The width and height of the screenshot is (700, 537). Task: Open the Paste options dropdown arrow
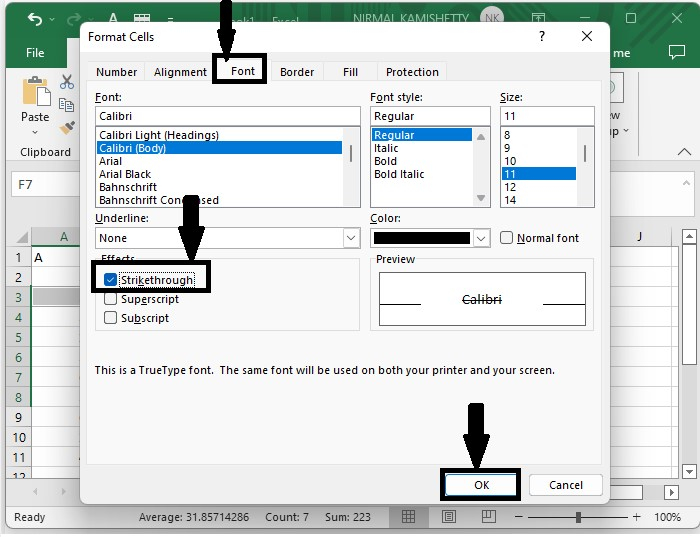[35, 133]
